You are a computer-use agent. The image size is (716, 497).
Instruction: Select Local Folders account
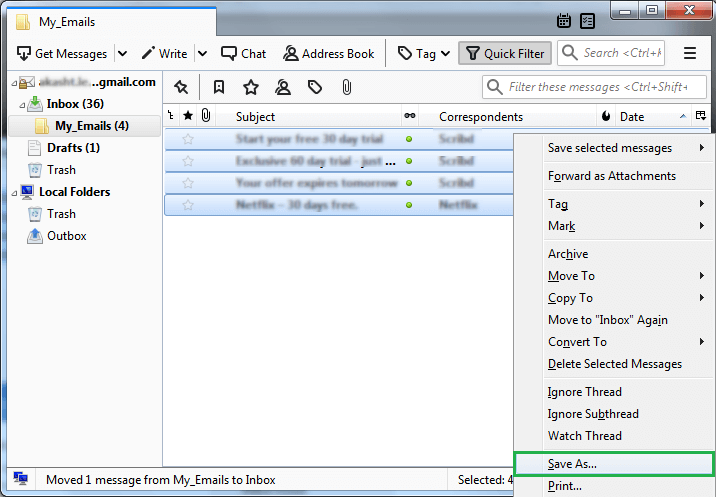point(74,191)
